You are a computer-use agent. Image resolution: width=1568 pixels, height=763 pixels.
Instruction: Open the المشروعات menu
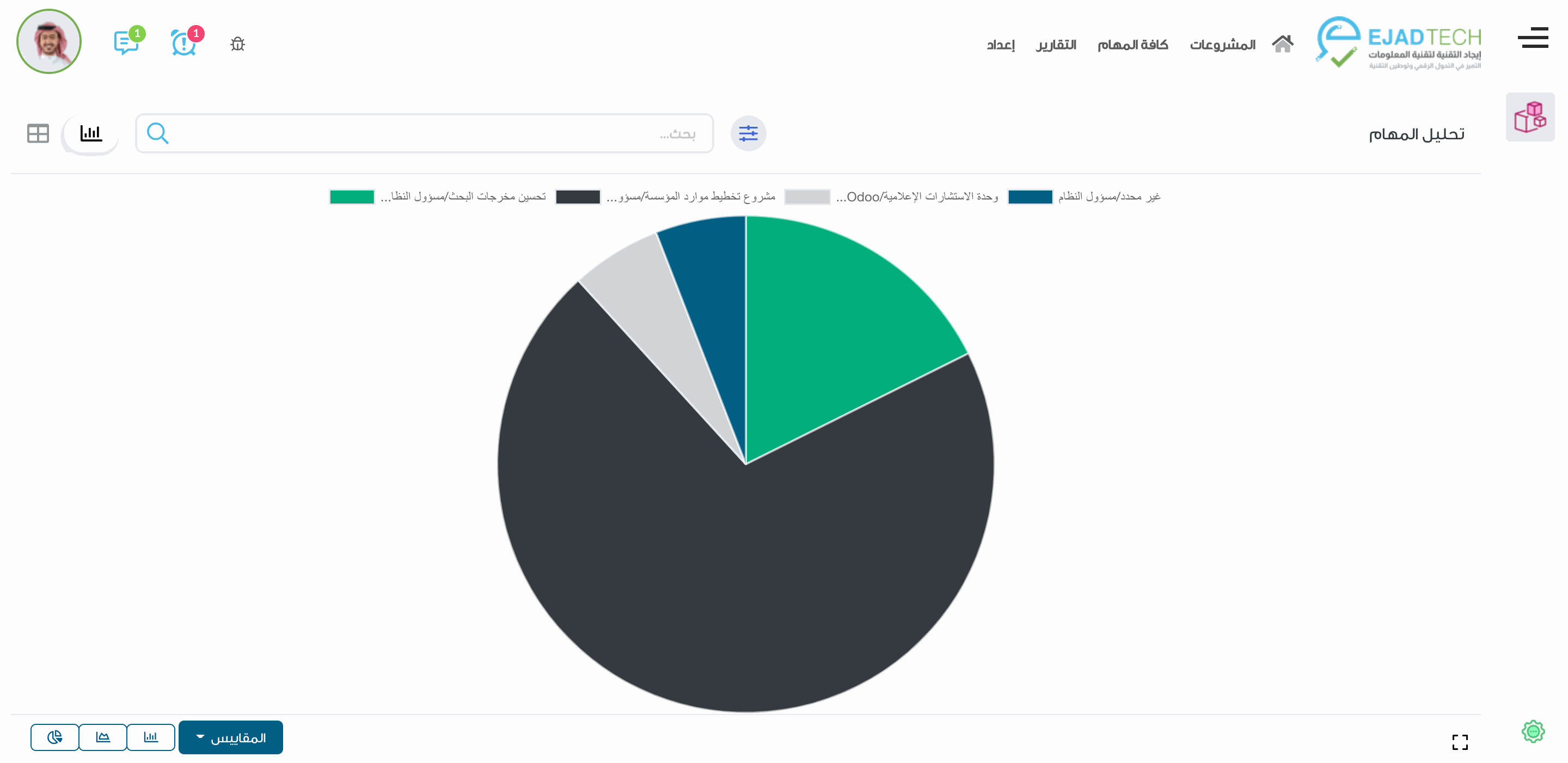(1222, 45)
